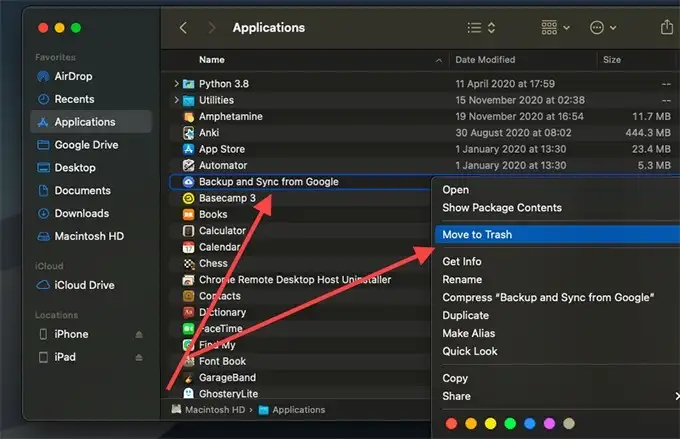This screenshot has height=439, width=680.
Task: Expand the Utilities folder
Action: click(176, 100)
